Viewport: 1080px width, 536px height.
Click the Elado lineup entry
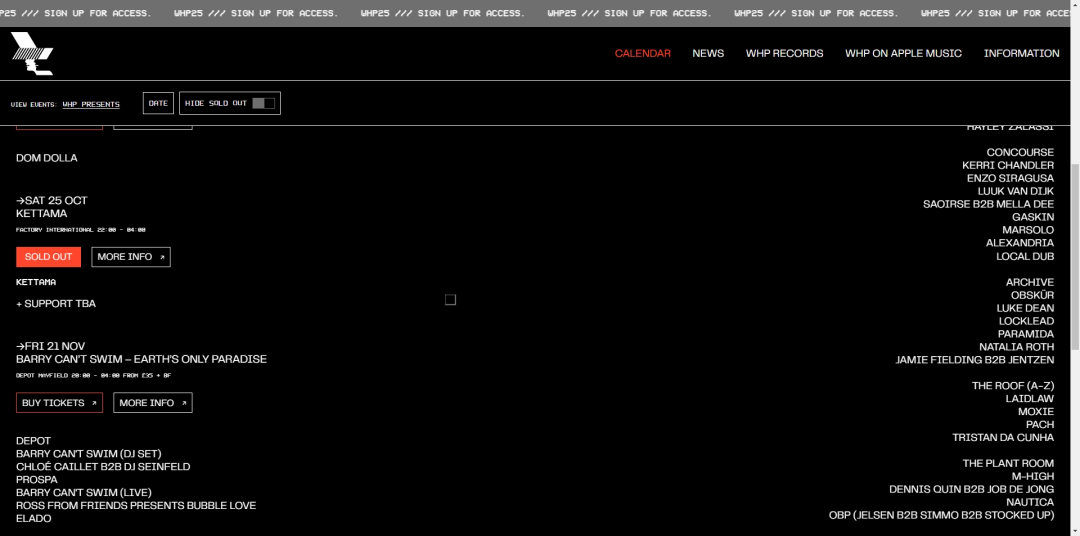[x=34, y=519]
